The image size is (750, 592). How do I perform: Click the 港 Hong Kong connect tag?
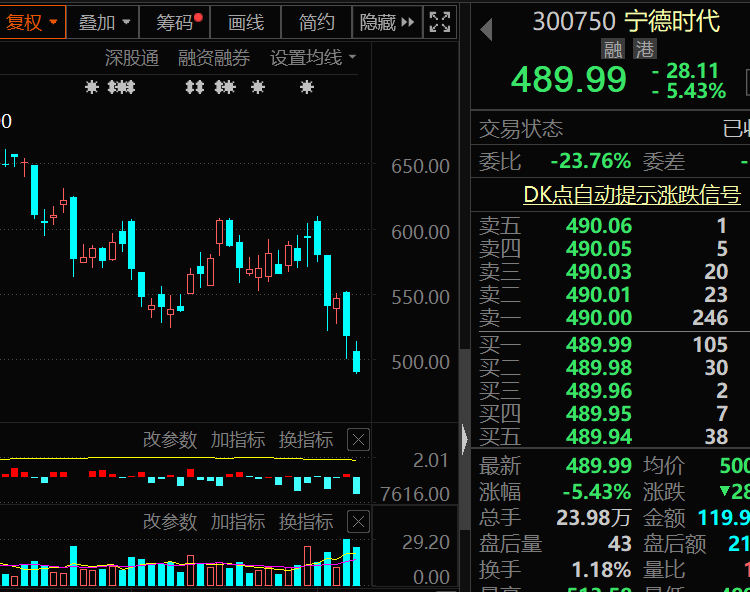tap(645, 49)
